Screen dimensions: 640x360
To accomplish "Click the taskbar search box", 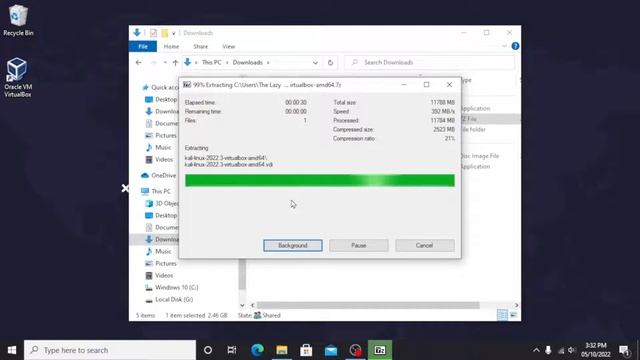I will pyautogui.click(x=110, y=350).
